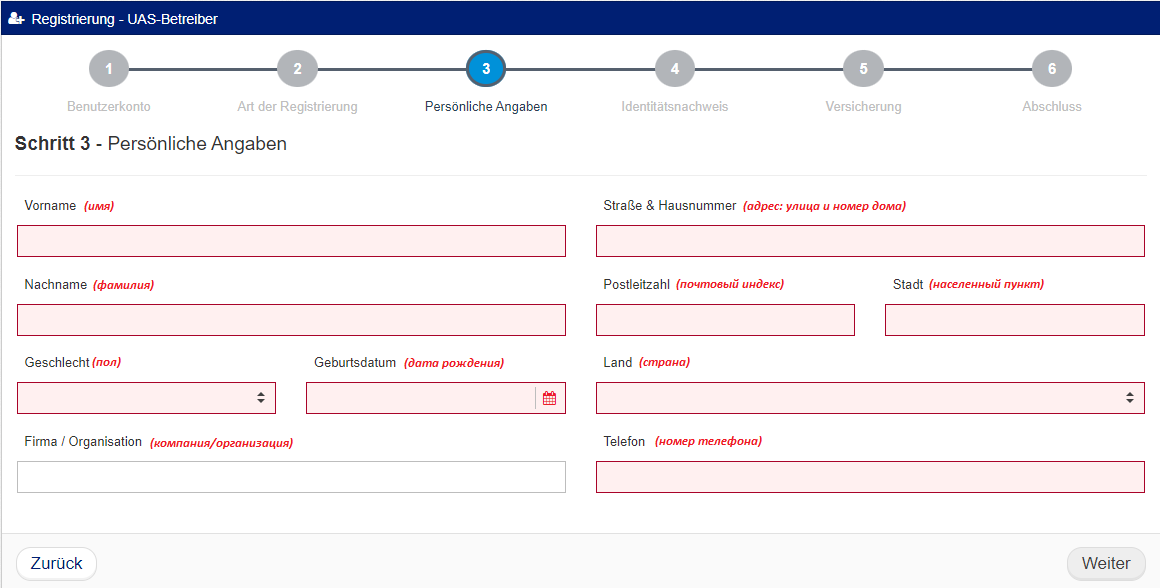Go to step 1 Benutzerkonto circle
Viewport: 1160px width, 588px height.
(x=109, y=69)
